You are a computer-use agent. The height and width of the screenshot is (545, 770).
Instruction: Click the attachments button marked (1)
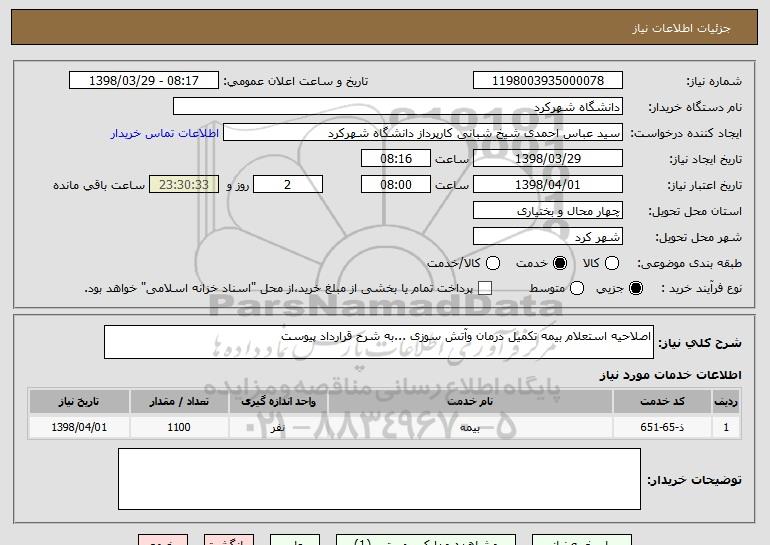(x=426, y=540)
